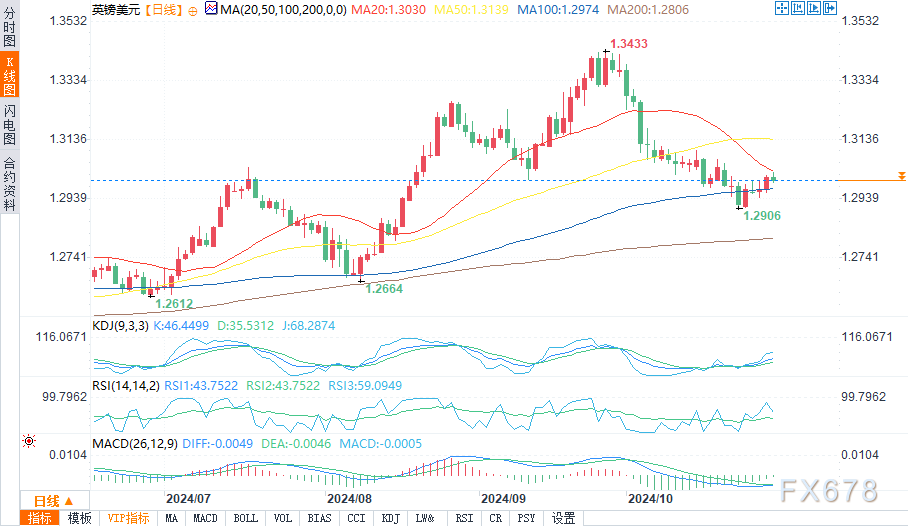Open 设置 settings at the bottom bar
Image resolution: width=908 pixels, height=526 pixels.
click(x=564, y=517)
